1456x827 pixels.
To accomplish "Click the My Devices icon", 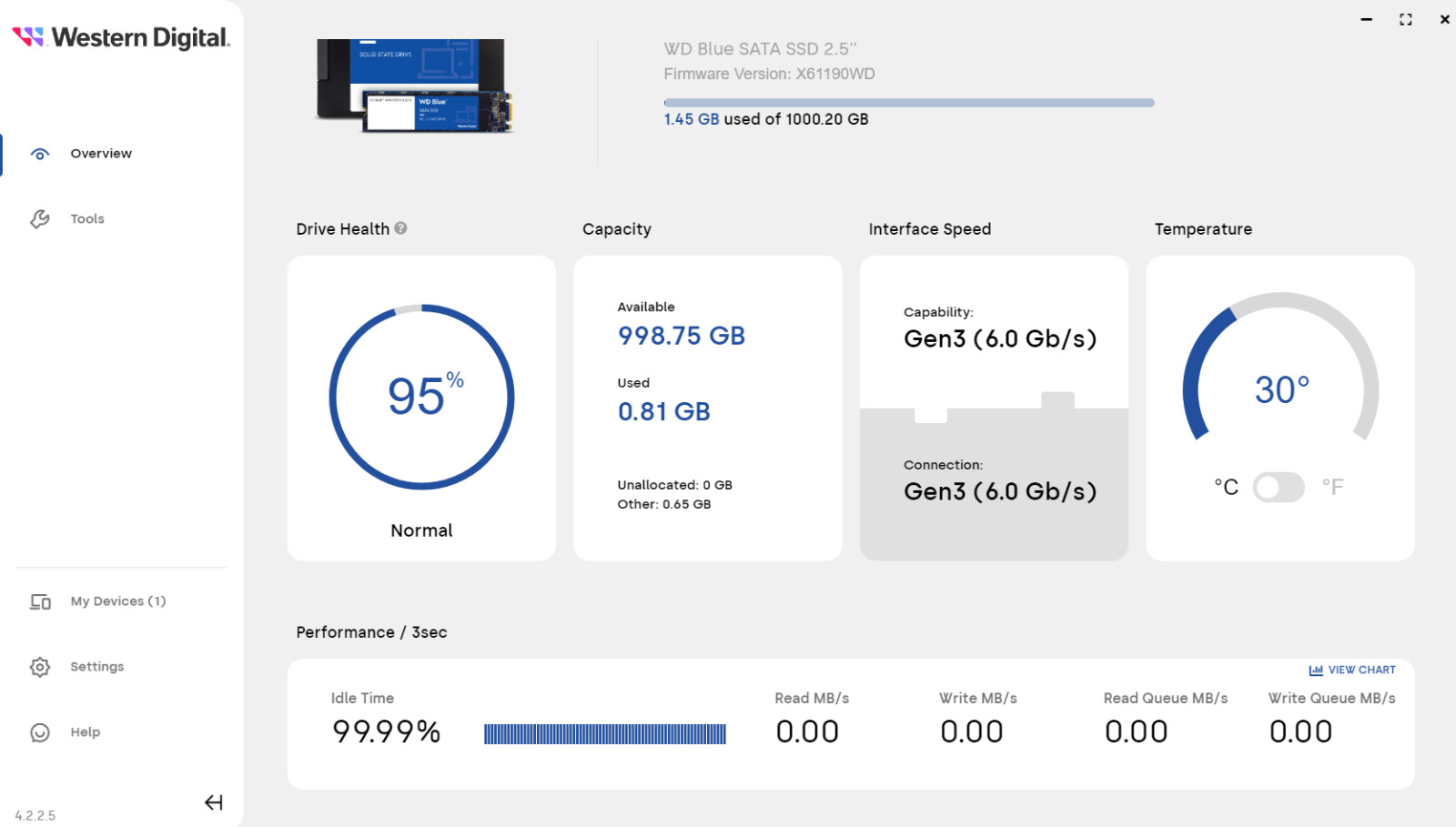I will [x=40, y=601].
